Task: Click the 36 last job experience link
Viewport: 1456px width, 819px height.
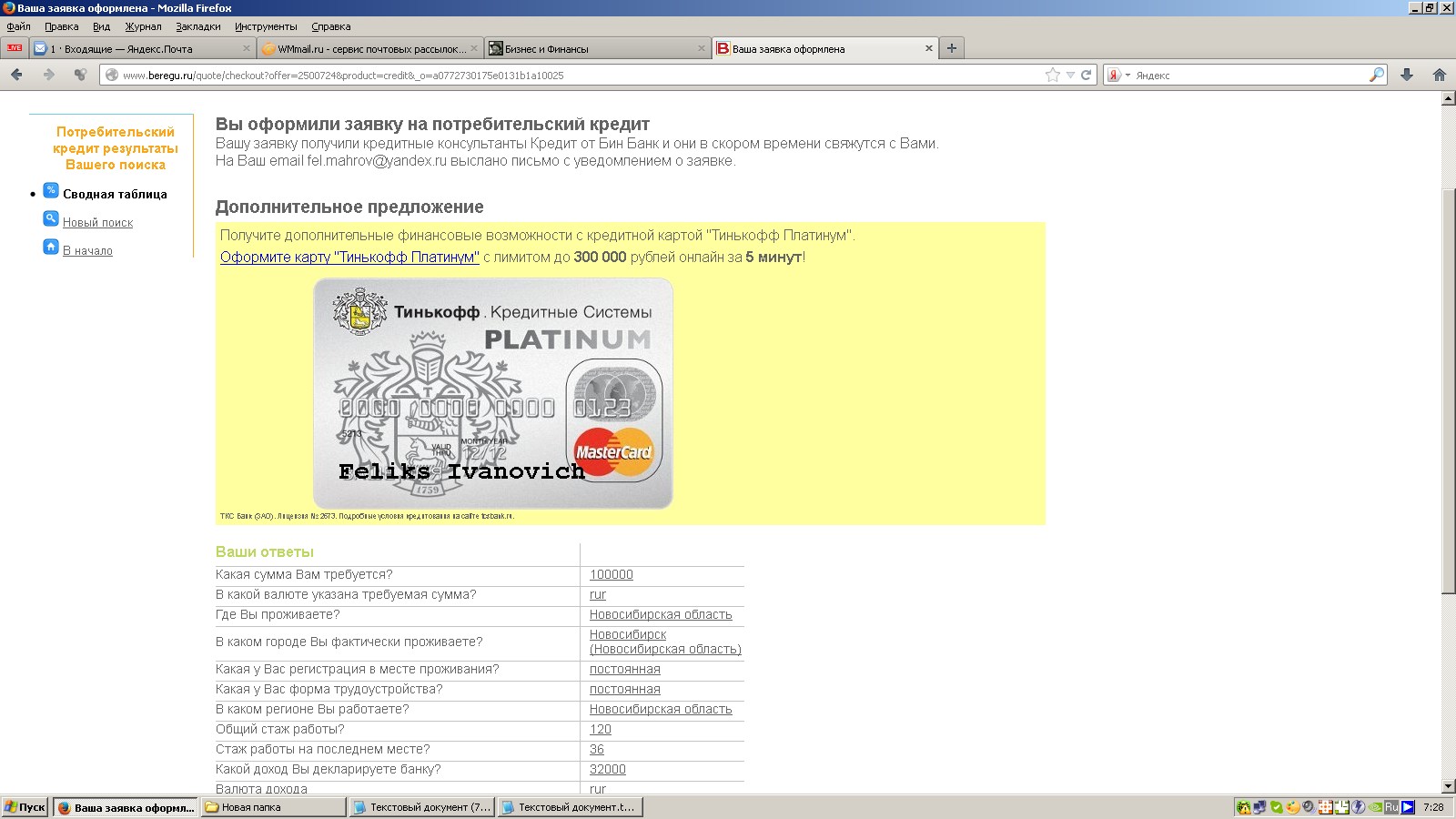Action: tap(596, 749)
